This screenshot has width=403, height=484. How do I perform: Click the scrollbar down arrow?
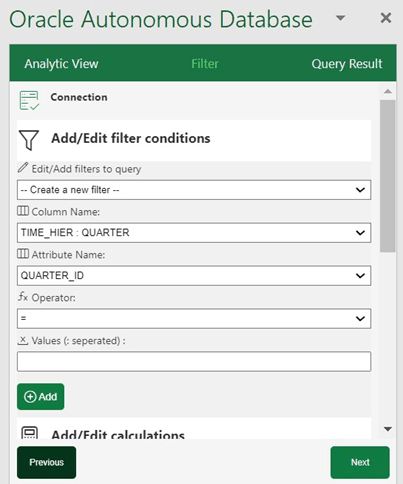388,429
